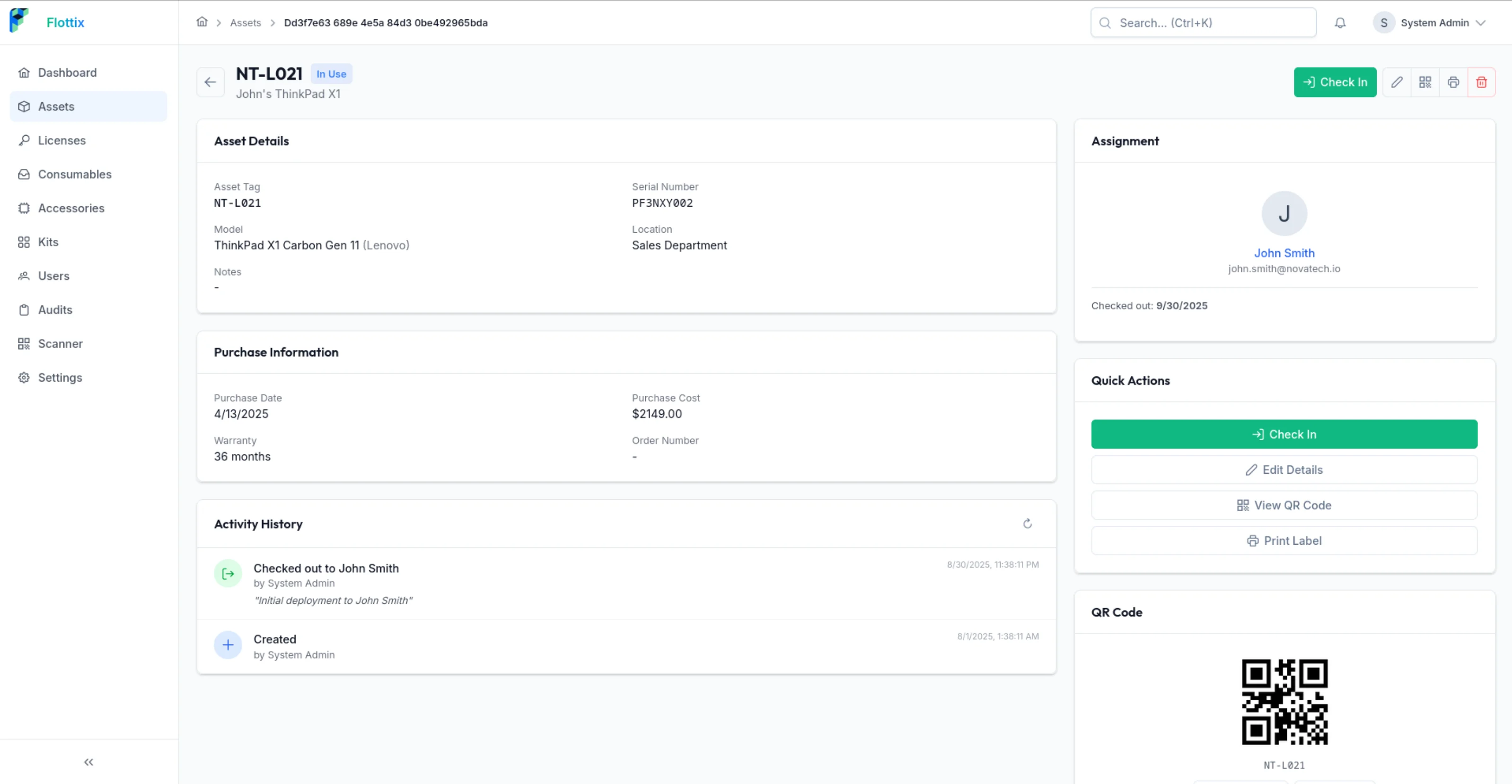Click the breadcrumb home icon
Image resolution: width=1512 pixels, height=784 pixels.
202,22
